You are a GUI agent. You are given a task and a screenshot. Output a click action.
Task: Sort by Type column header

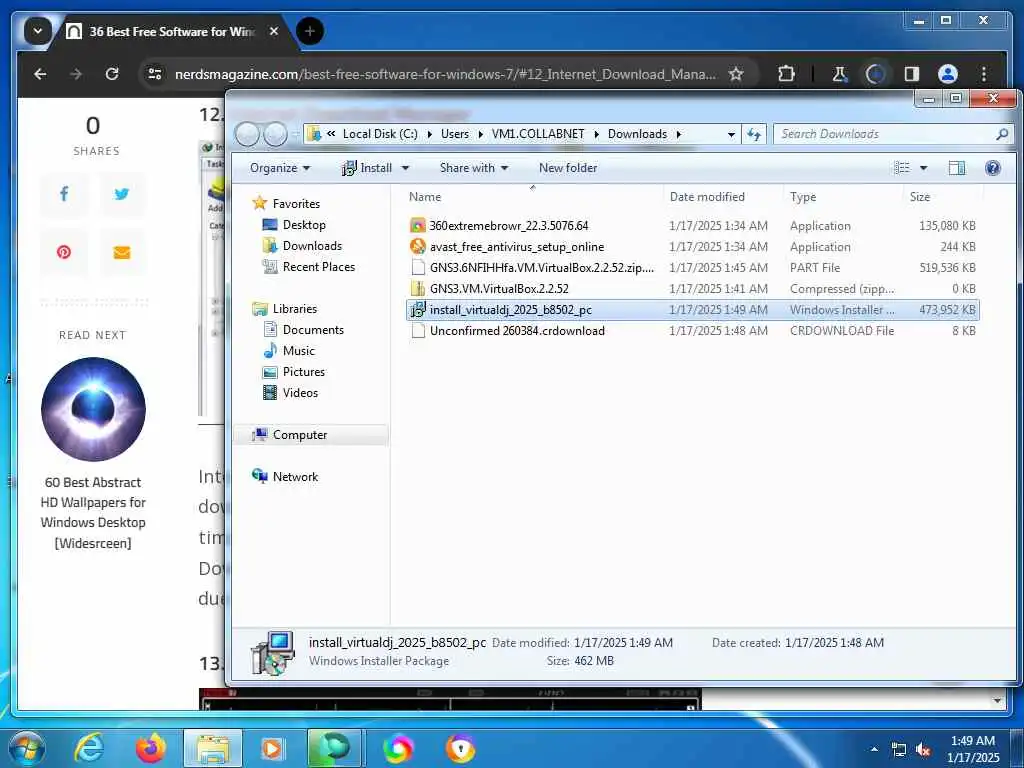[842, 197]
